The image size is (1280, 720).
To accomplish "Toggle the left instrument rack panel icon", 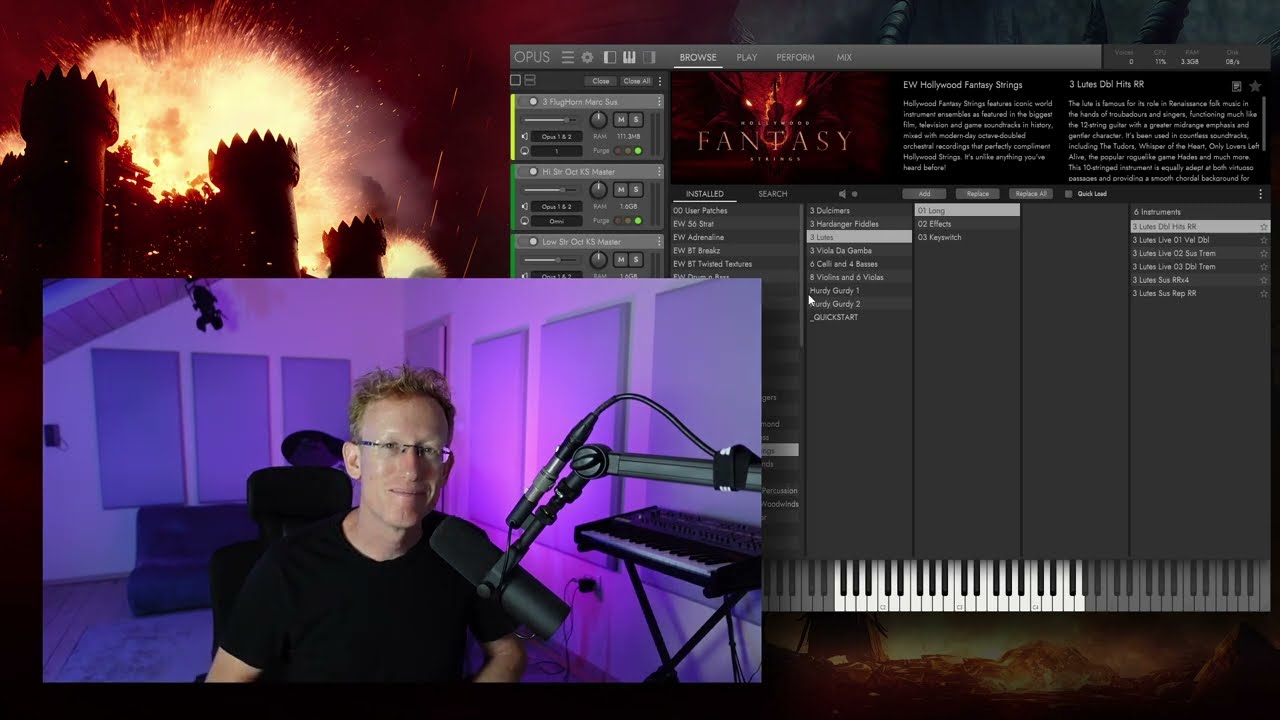I will point(610,58).
